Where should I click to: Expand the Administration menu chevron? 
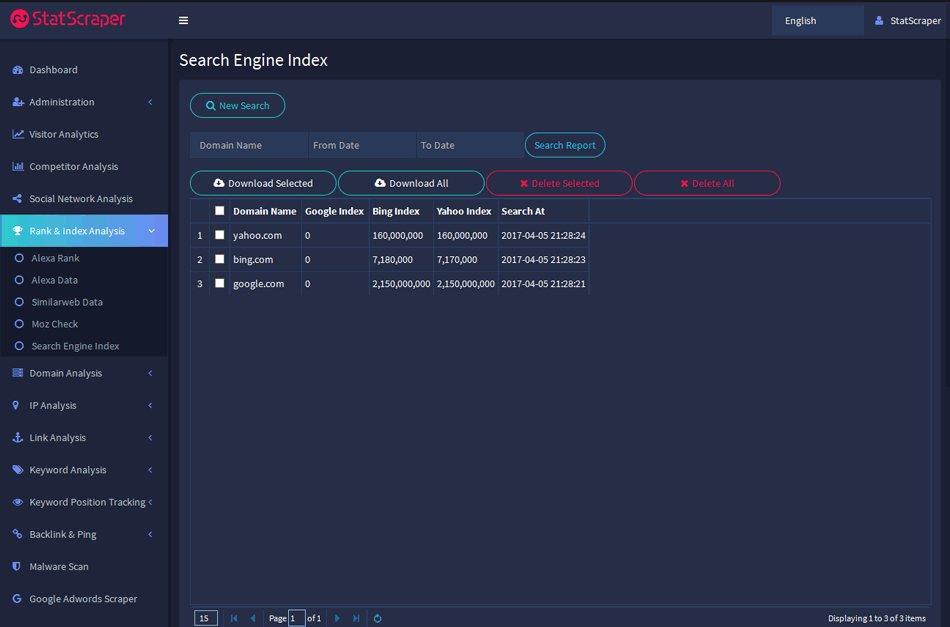150,102
